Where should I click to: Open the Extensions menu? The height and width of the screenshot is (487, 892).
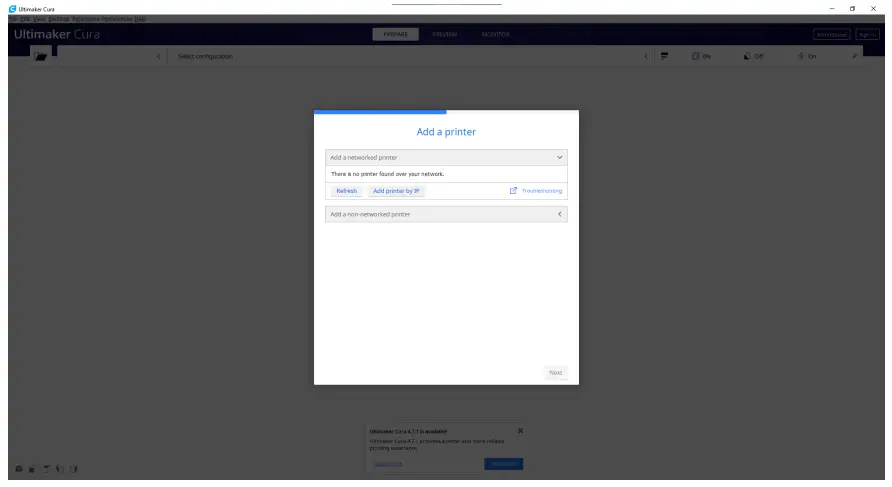click(x=85, y=19)
